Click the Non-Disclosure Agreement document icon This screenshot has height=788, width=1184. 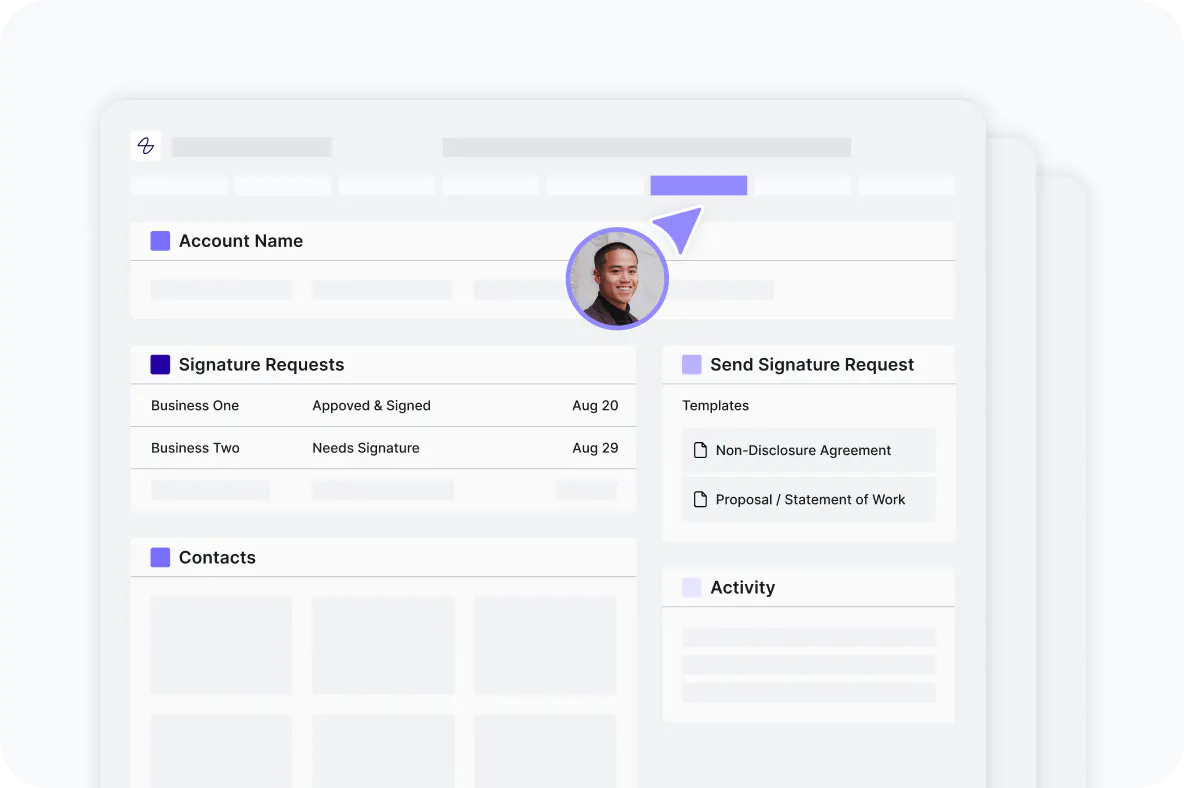click(x=700, y=451)
